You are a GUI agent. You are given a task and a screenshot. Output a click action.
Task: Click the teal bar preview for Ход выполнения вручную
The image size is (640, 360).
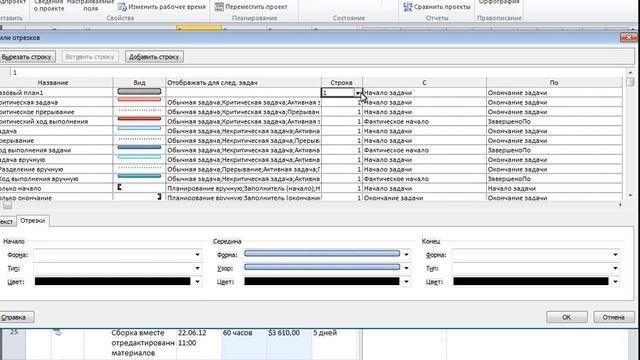coord(139,176)
